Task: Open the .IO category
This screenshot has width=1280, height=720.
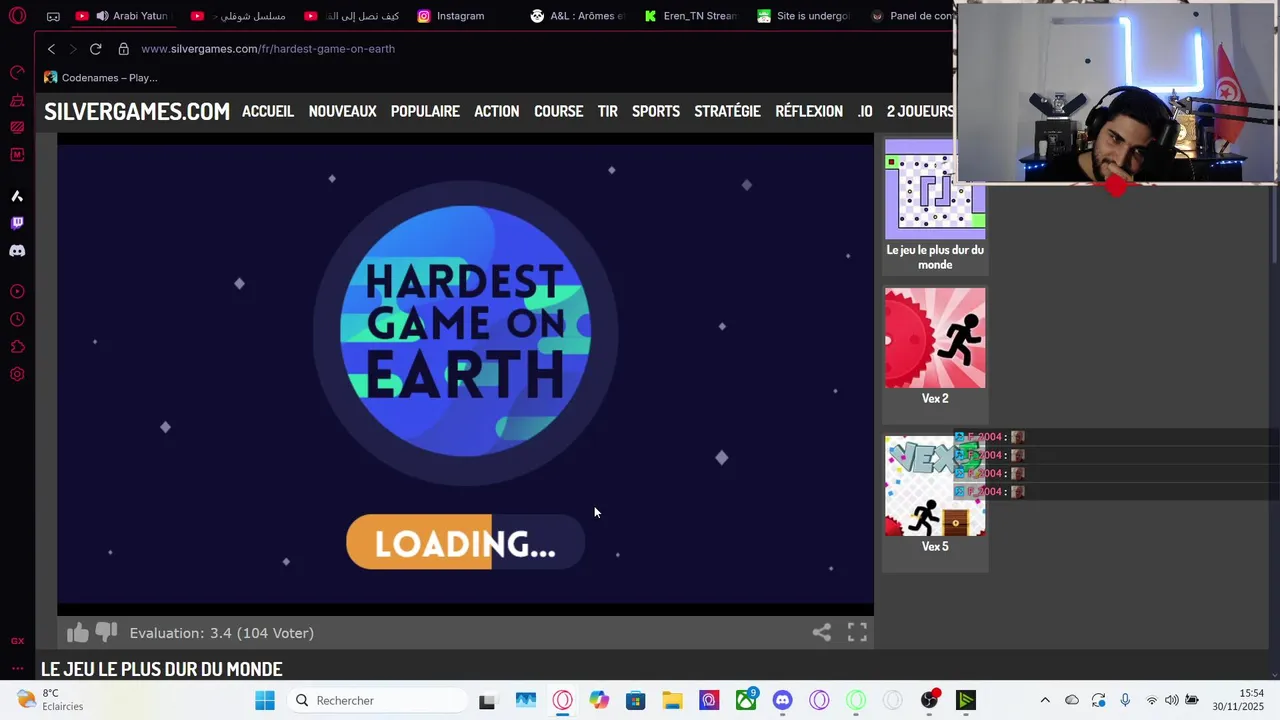Action: click(865, 111)
